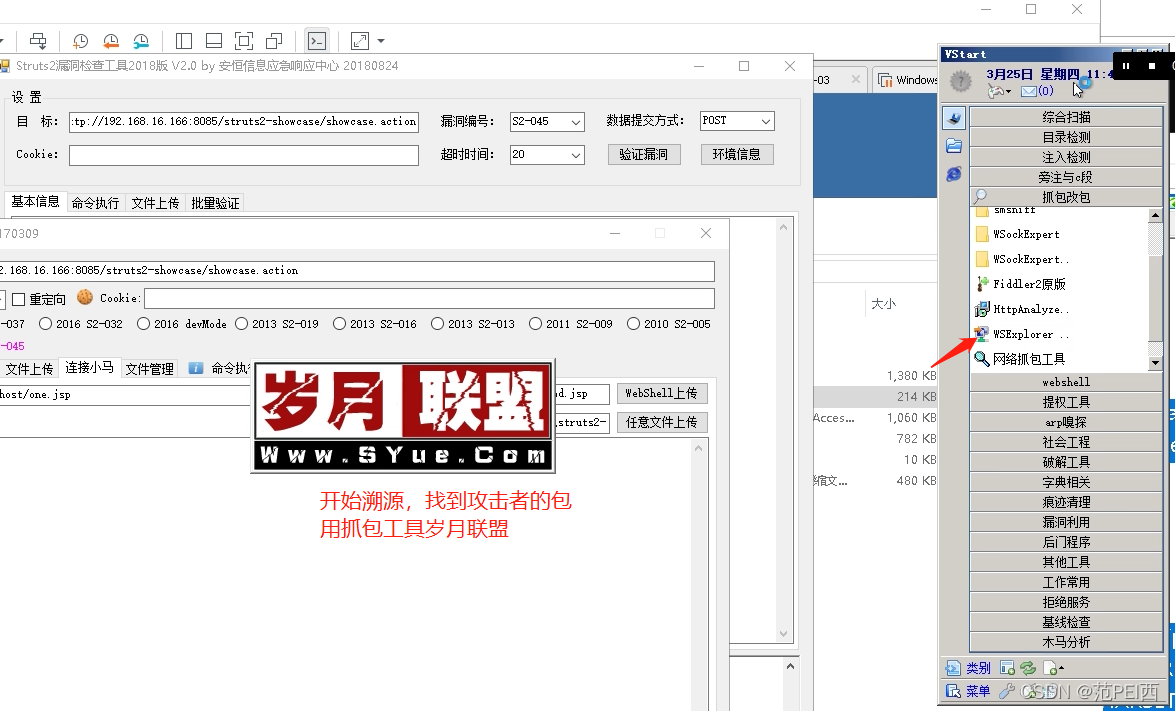Click the VStart add-window icon
The height and width of the screenshot is (711, 1175).
(x=1008, y=668)
